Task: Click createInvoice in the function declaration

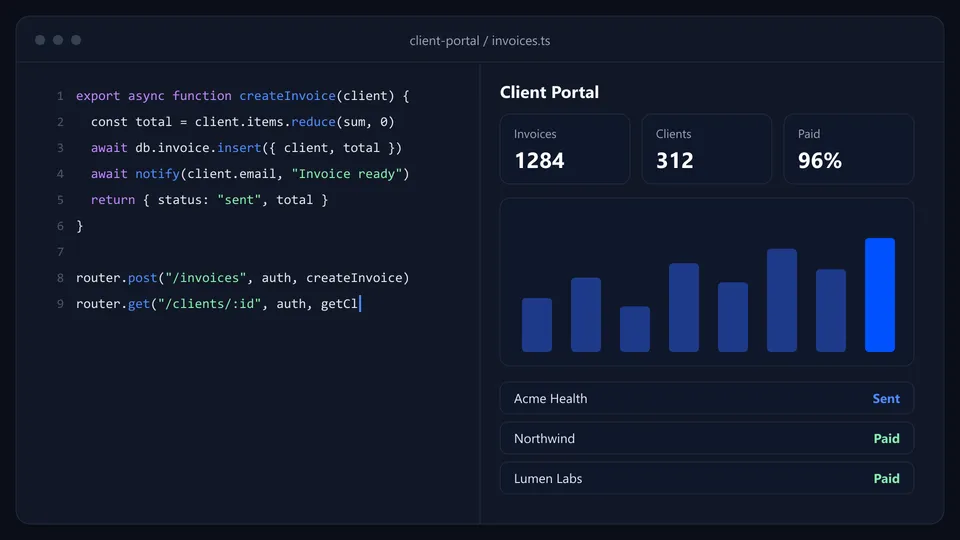Action: click(x=287, y=96)
